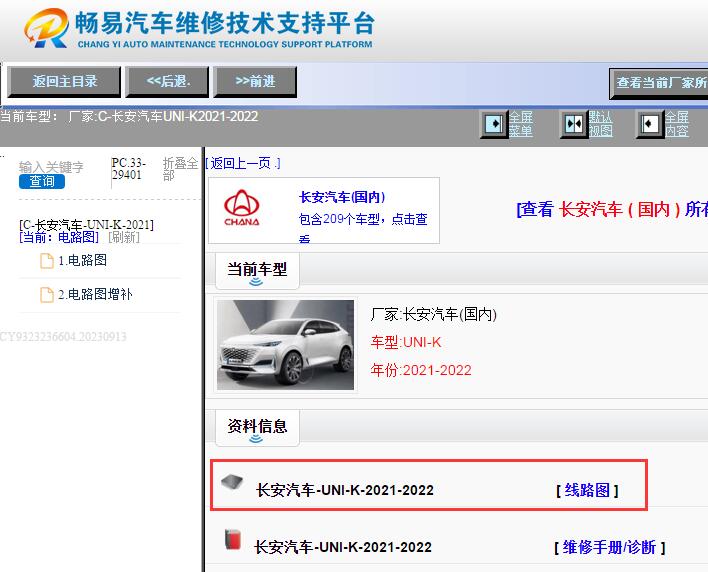Click the blue 查询 search button
This screenshot has height=572, width=708.
[42, 181]
